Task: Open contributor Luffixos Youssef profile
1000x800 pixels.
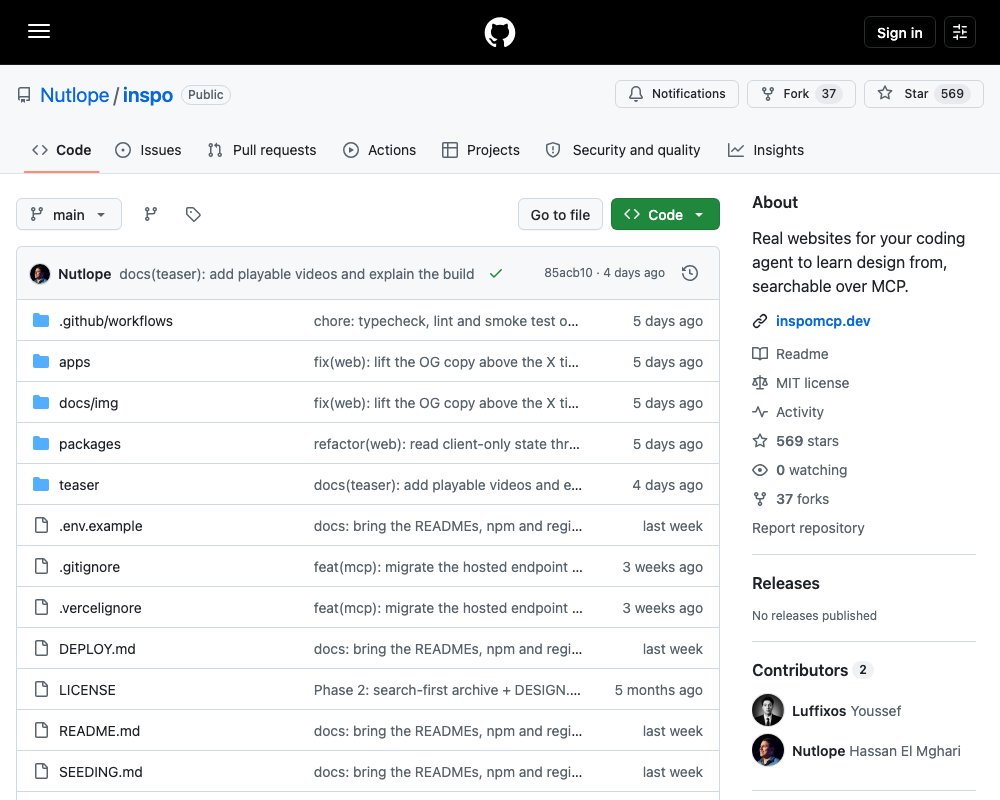Action: point(846,711)
